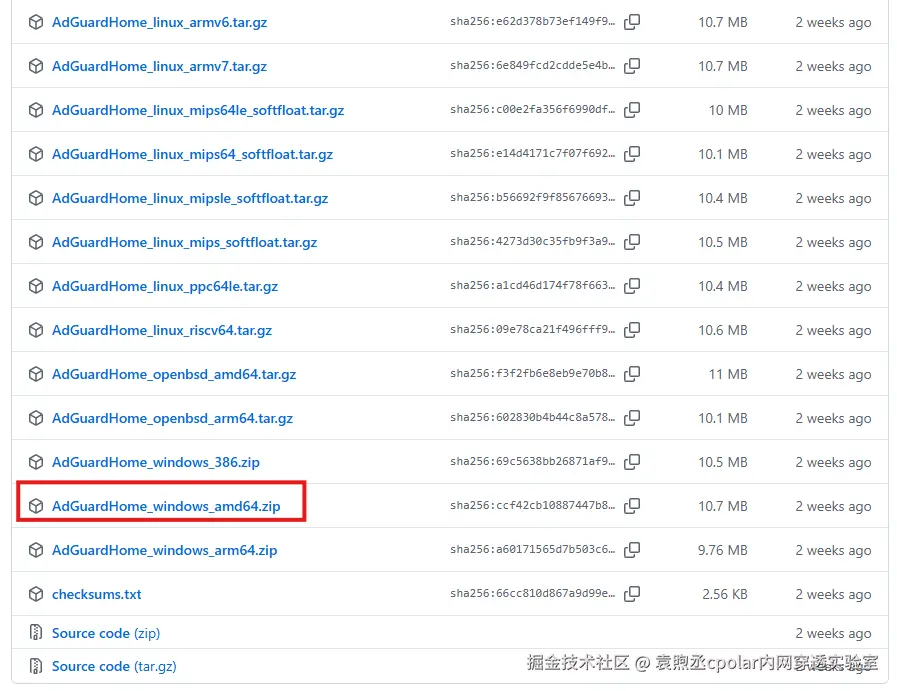Screen dimensions: 897x691
Task: Click the 2.56 KB size value
Action: [725, 594]
